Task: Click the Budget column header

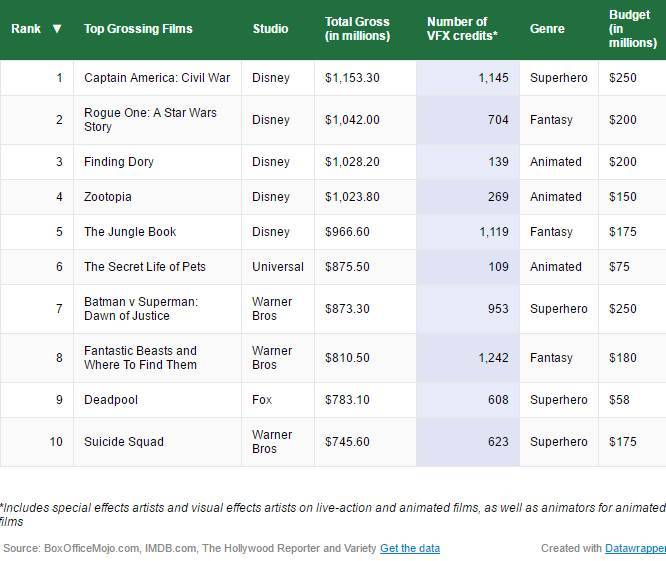Action: 632,29
